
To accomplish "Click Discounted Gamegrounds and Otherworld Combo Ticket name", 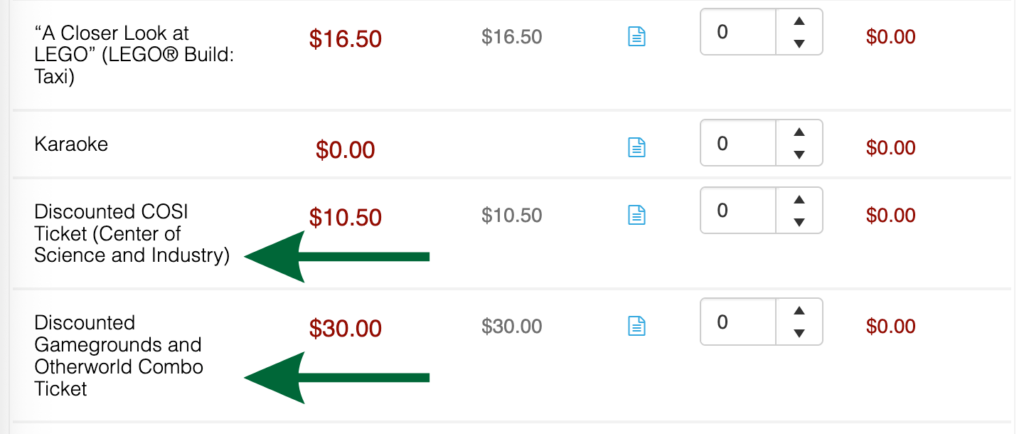I will 118,355.
